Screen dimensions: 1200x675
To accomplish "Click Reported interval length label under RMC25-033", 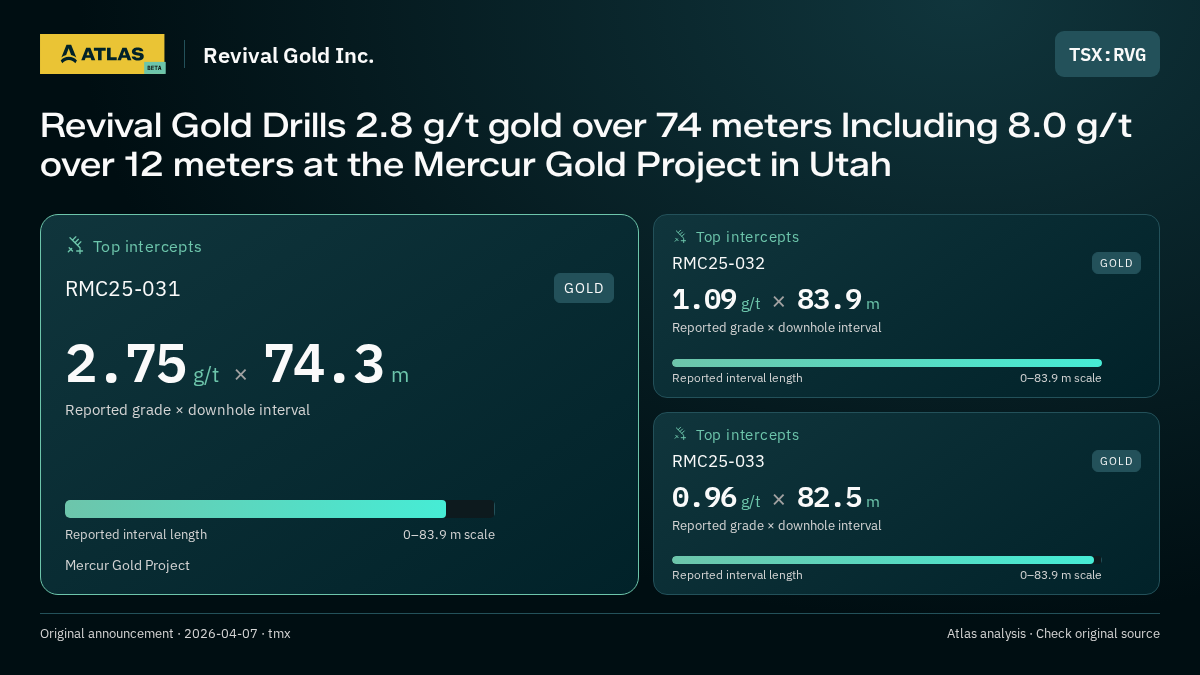I will click(x=737, y=575).
